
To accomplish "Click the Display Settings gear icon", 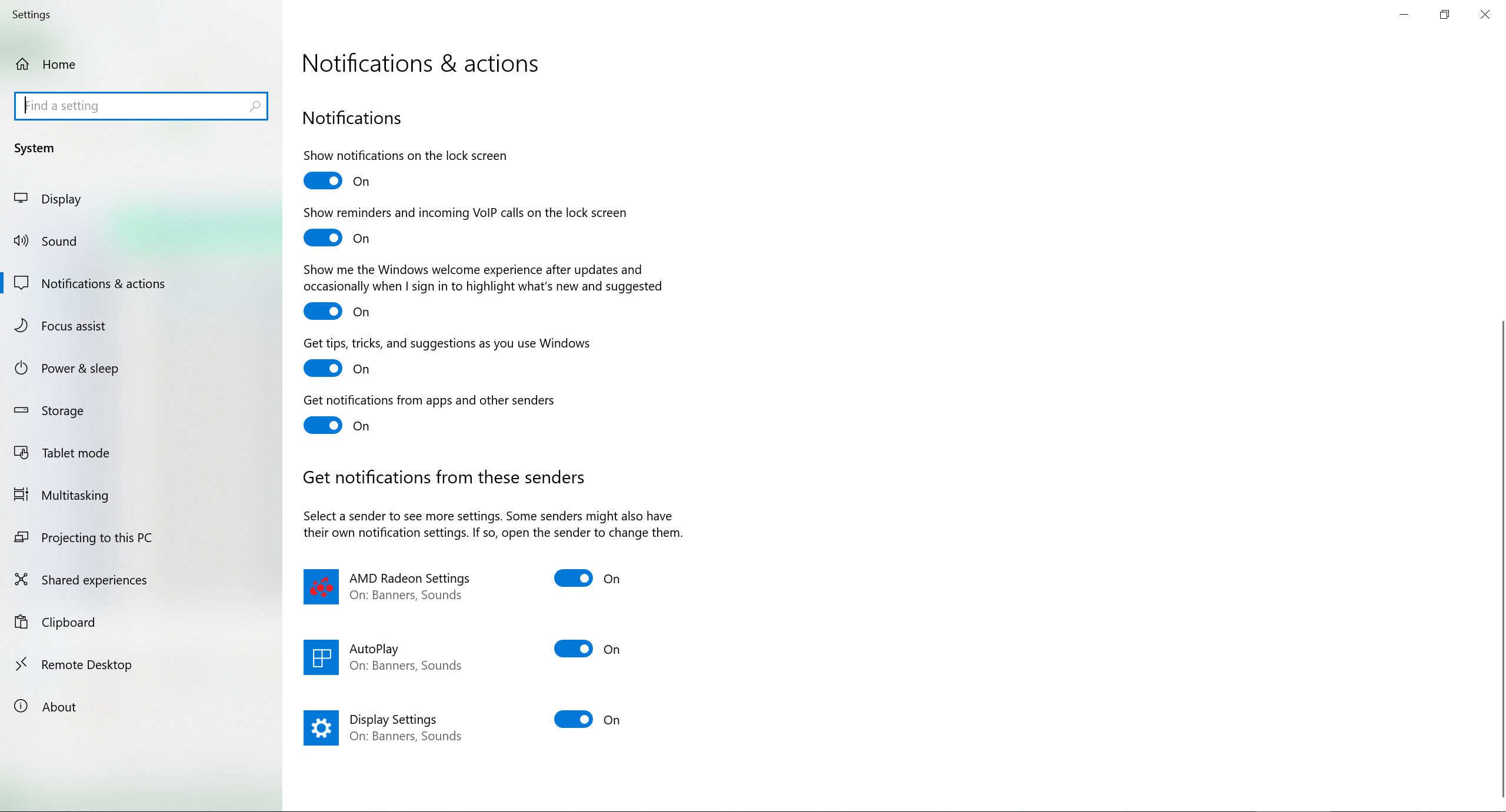I will 320,727.
